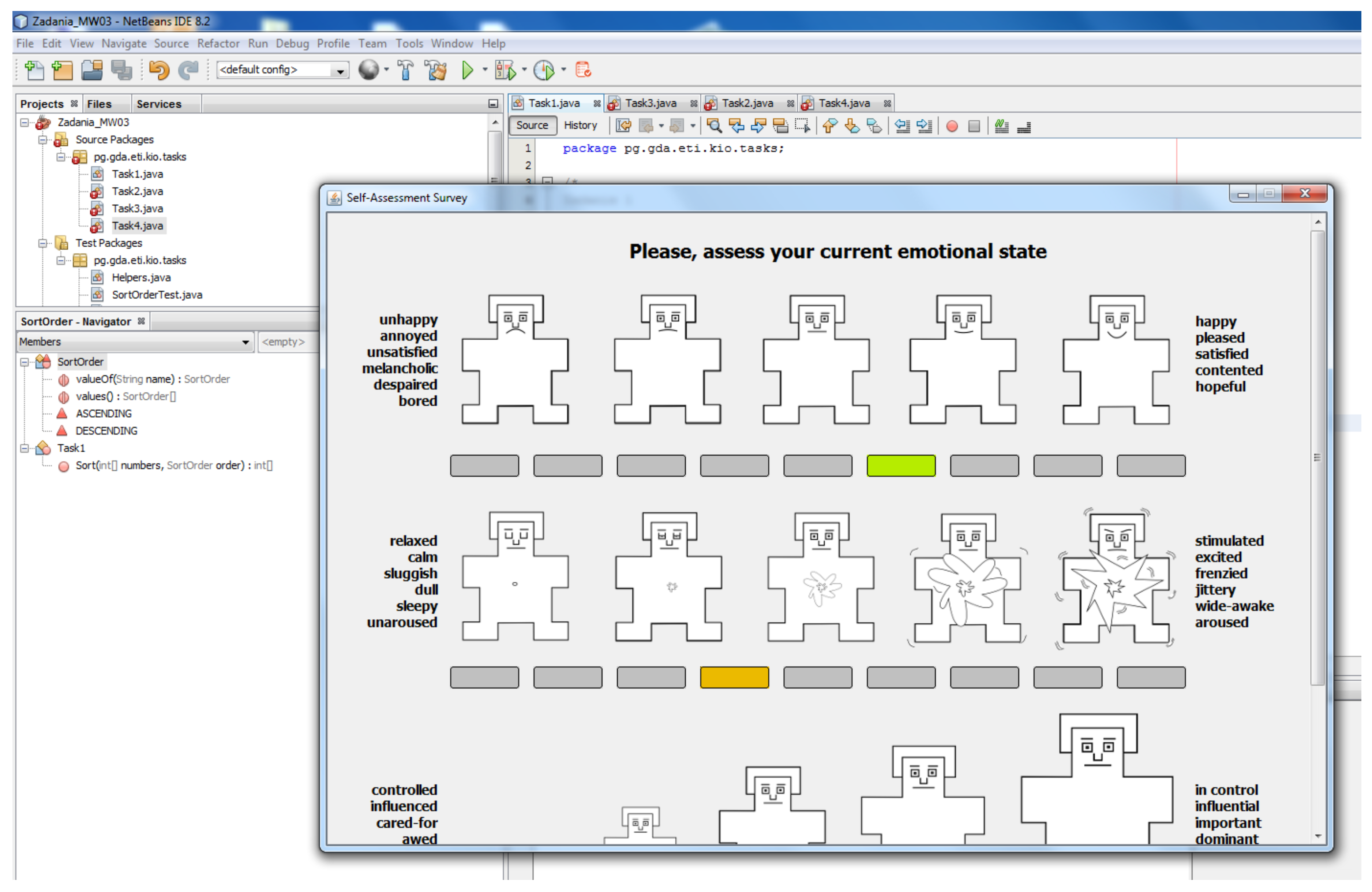Click the survey window vertical scrollbar
Image resolution: width=1372 pixels, height=892 pixels.
[x=1318, y=458]
